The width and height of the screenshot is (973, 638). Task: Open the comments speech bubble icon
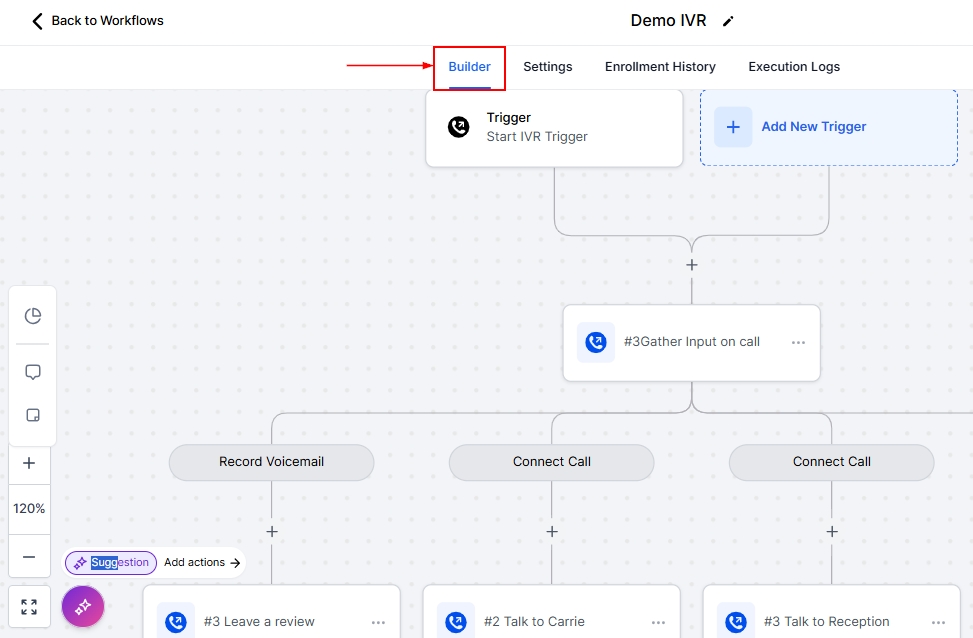(x=33, y=372)
